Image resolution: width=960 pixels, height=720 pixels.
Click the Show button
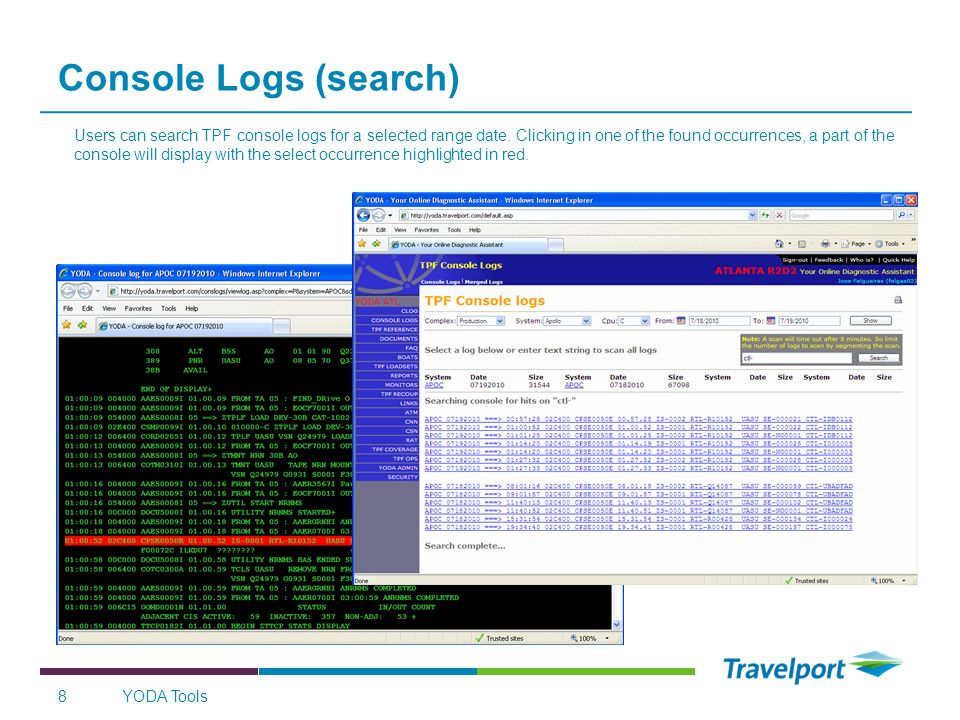click(871, 320)
